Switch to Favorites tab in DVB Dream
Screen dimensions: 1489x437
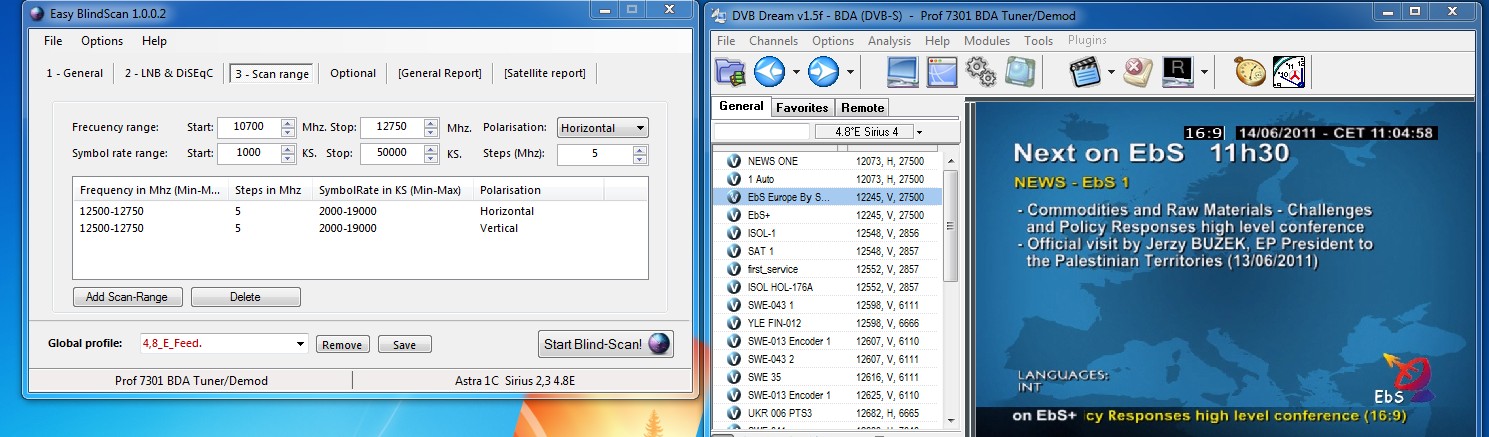pyautogui.click(x=803, y=107)
